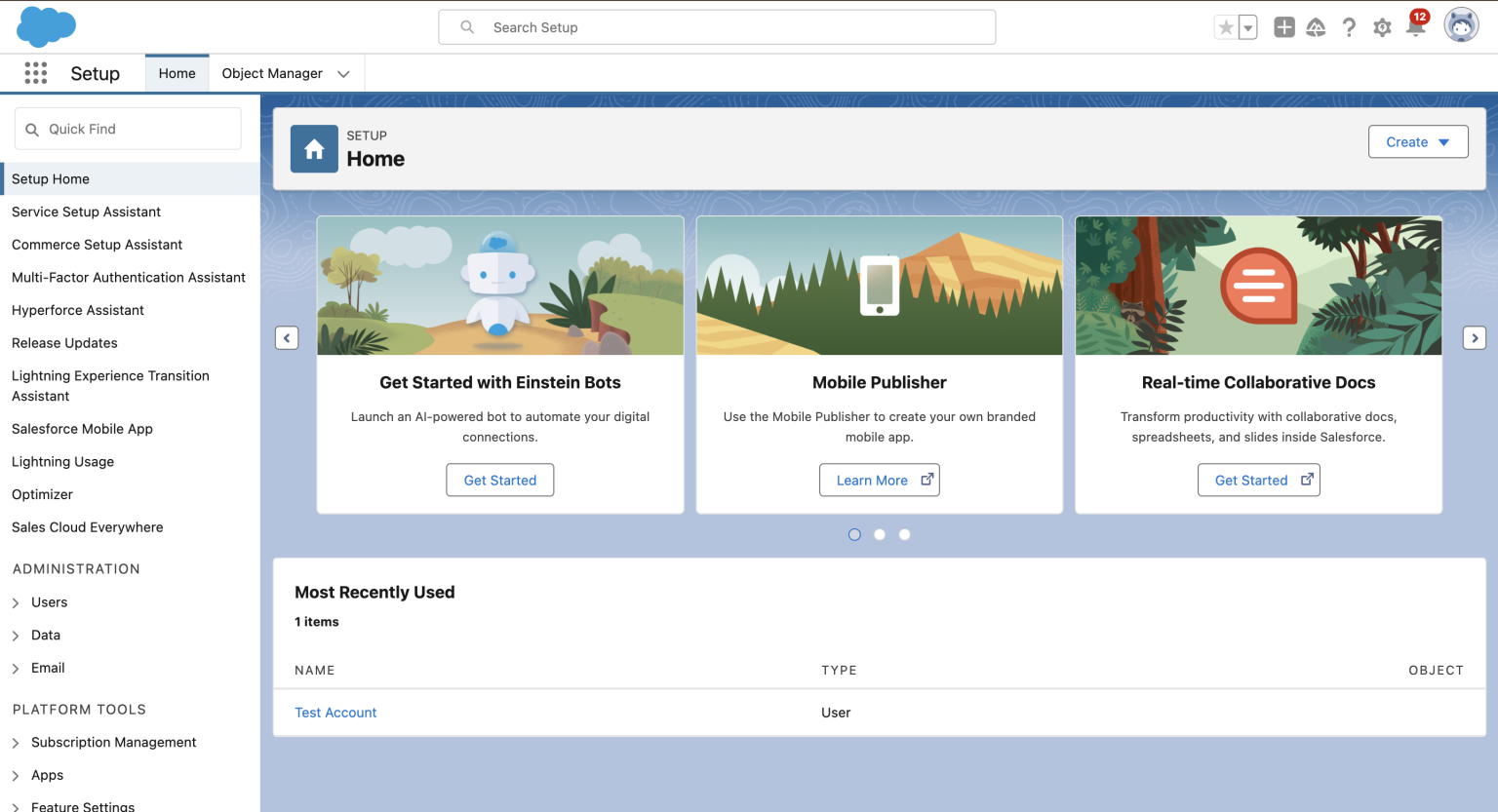1498x812 pixels.
Task: Click the Salesforce cloud logo
Action: (46, 25)
